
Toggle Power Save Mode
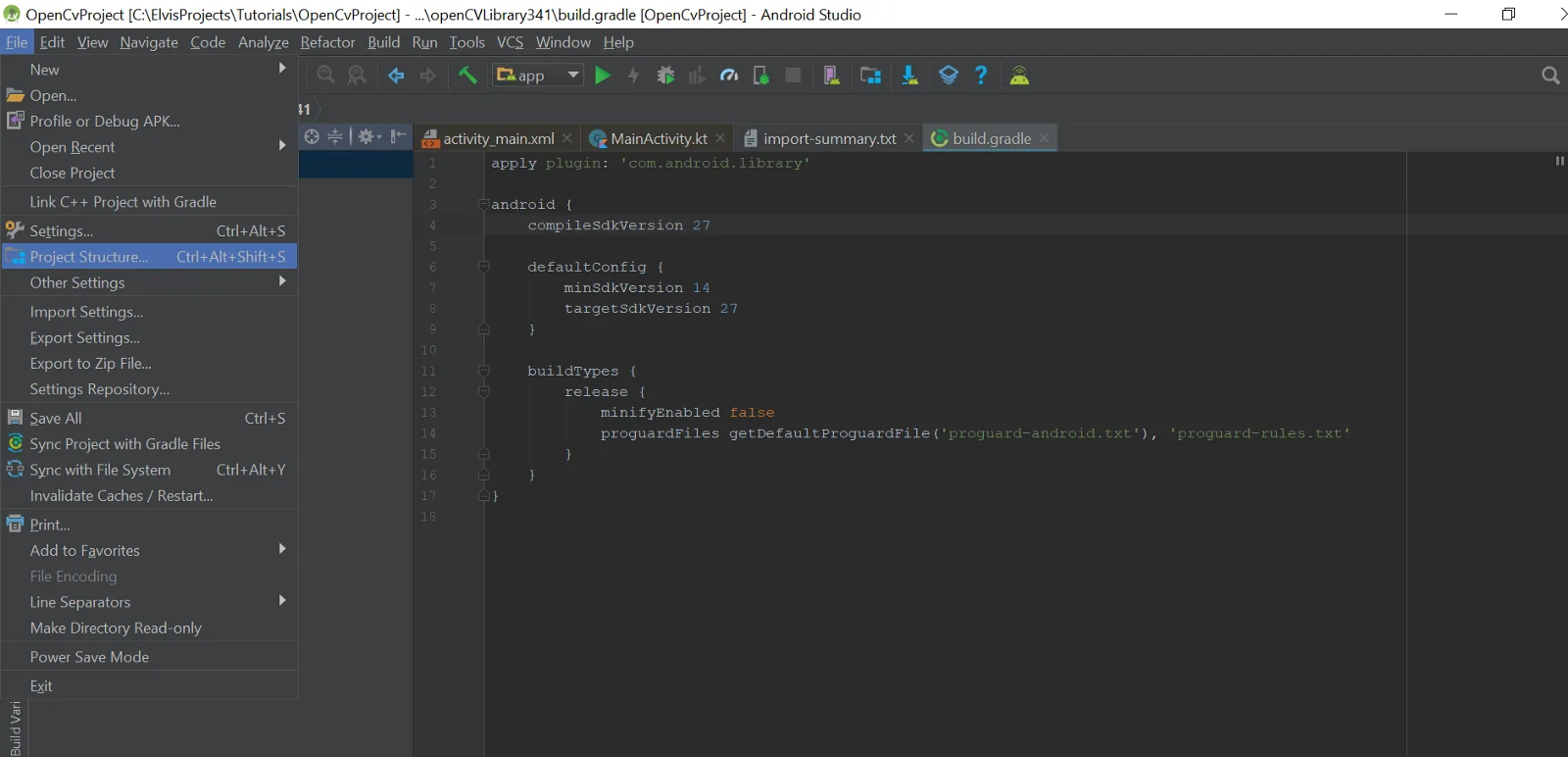pyautogui.click(x=149, y=657)
